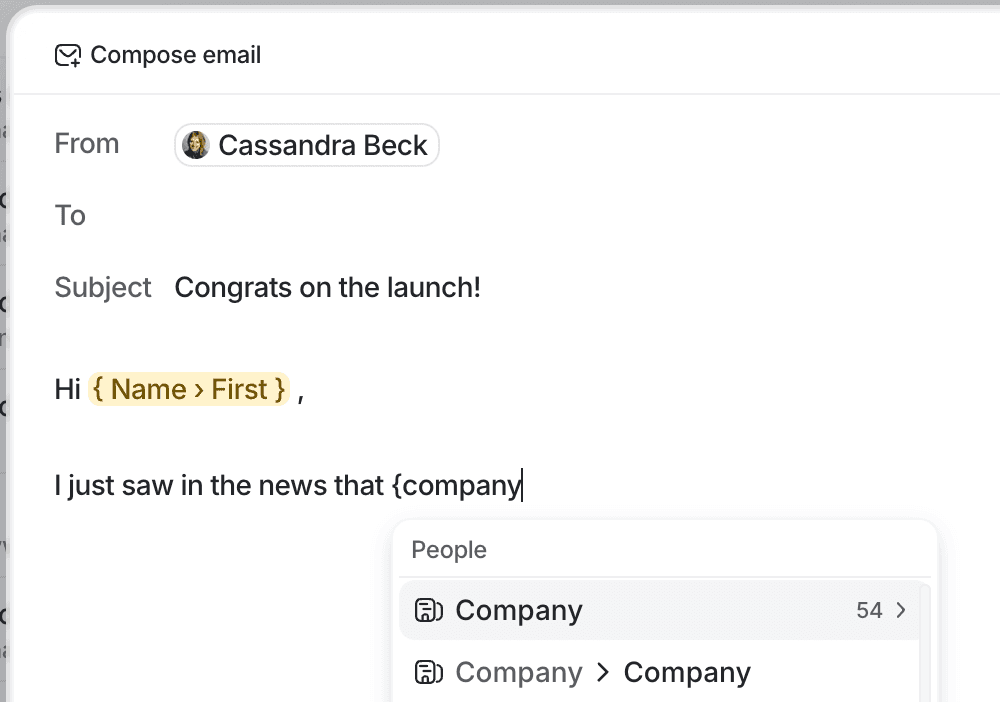Click the { Name > First } variable chip
Screen dimensions: 1000x702
tap(189, 389)
